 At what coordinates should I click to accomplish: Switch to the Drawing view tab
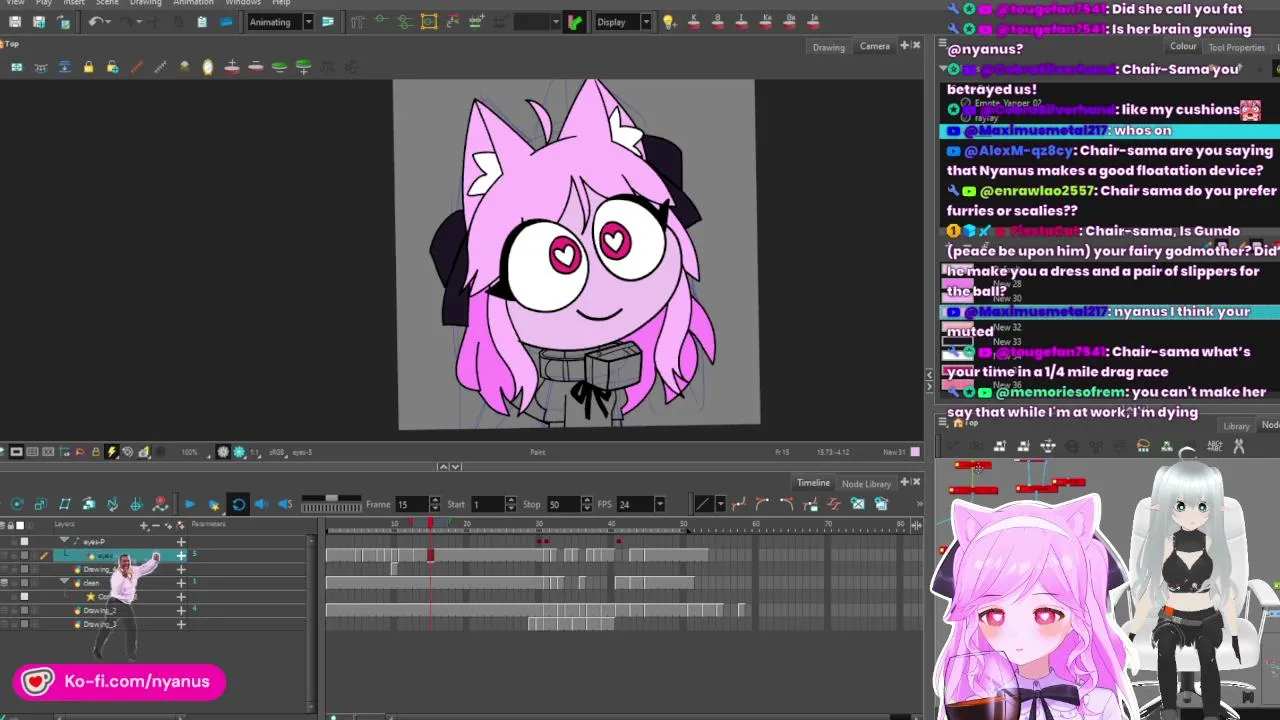pyautogui.click(x=828, y=47)
